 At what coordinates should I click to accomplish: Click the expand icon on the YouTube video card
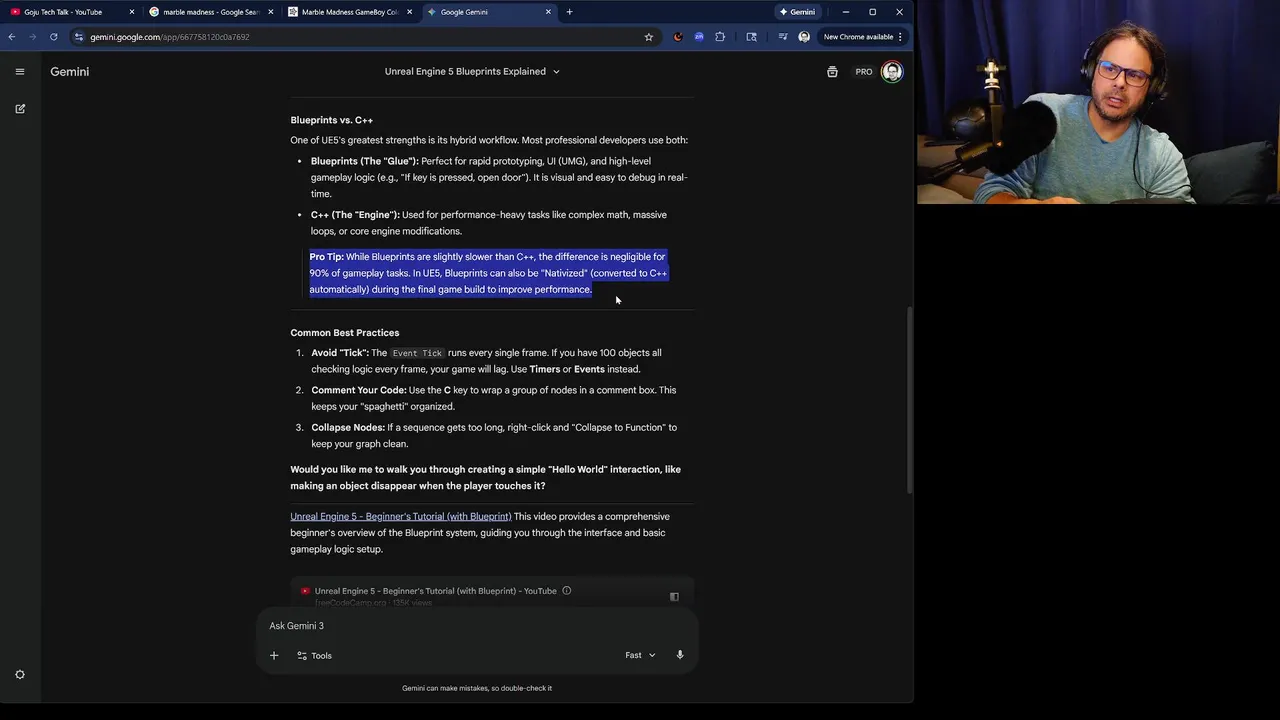674,596
